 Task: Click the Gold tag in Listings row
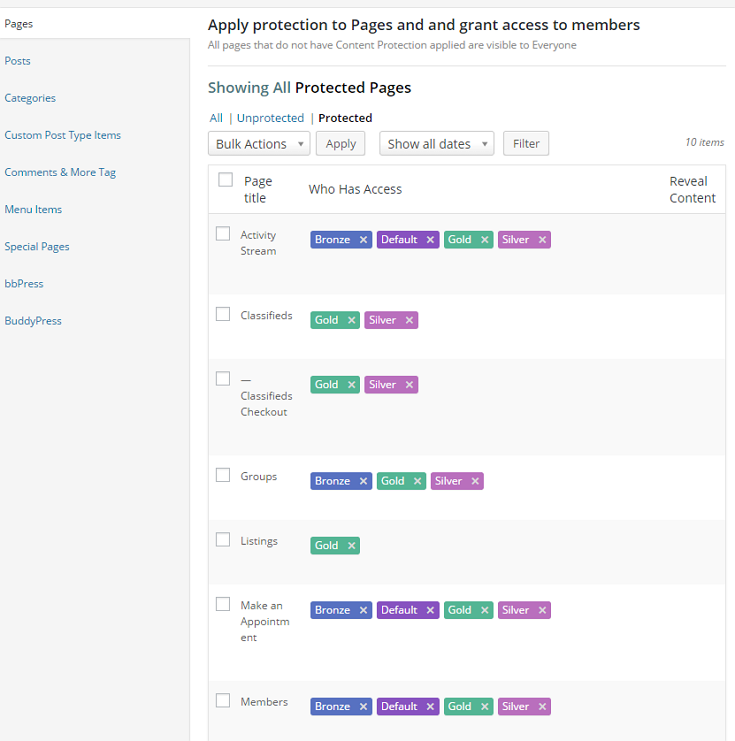pos(327,546)
